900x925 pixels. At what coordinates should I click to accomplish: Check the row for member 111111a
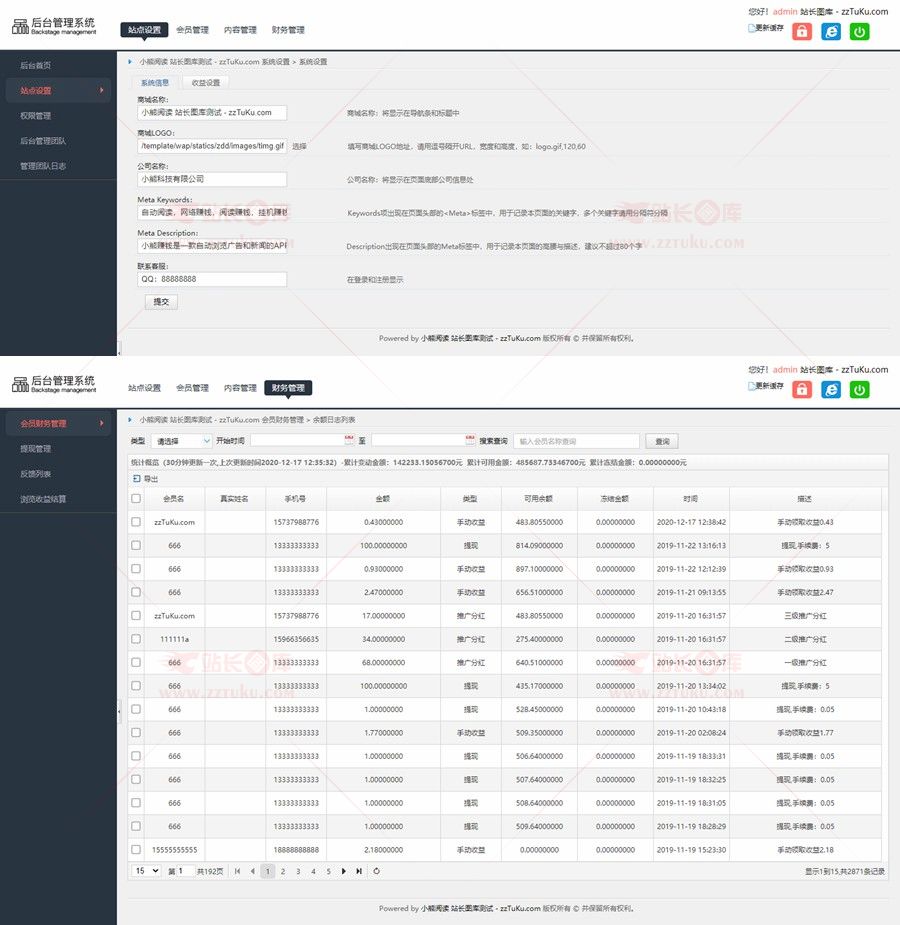coord(136,639)
